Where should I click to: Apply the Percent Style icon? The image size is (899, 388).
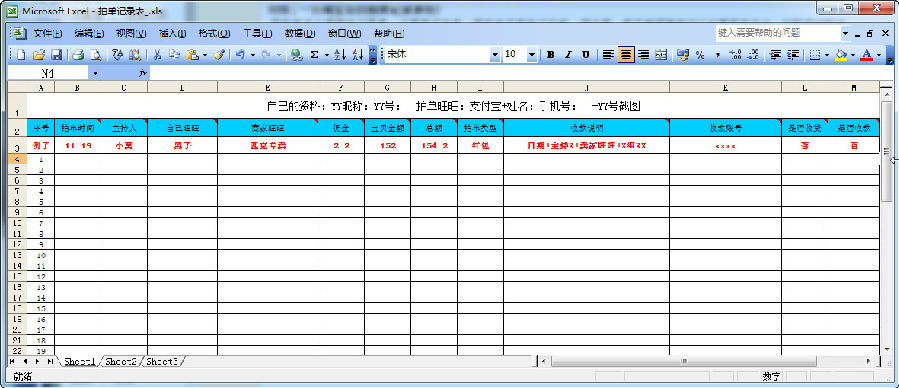click(x=700, y=55)
